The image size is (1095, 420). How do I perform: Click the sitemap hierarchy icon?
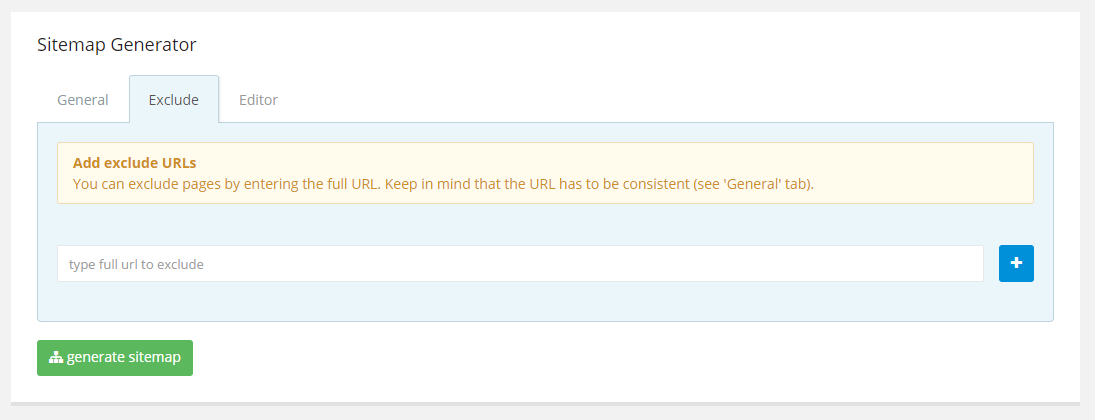coord(56,358)
